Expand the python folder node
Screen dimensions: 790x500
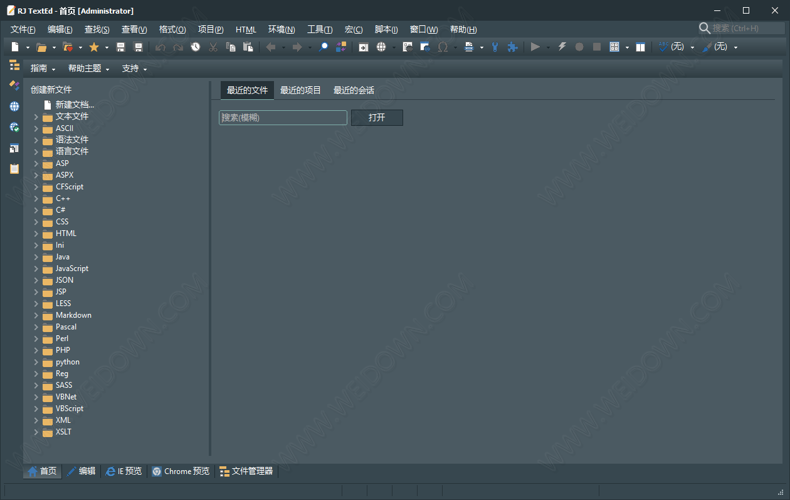[x=36, y=362]
